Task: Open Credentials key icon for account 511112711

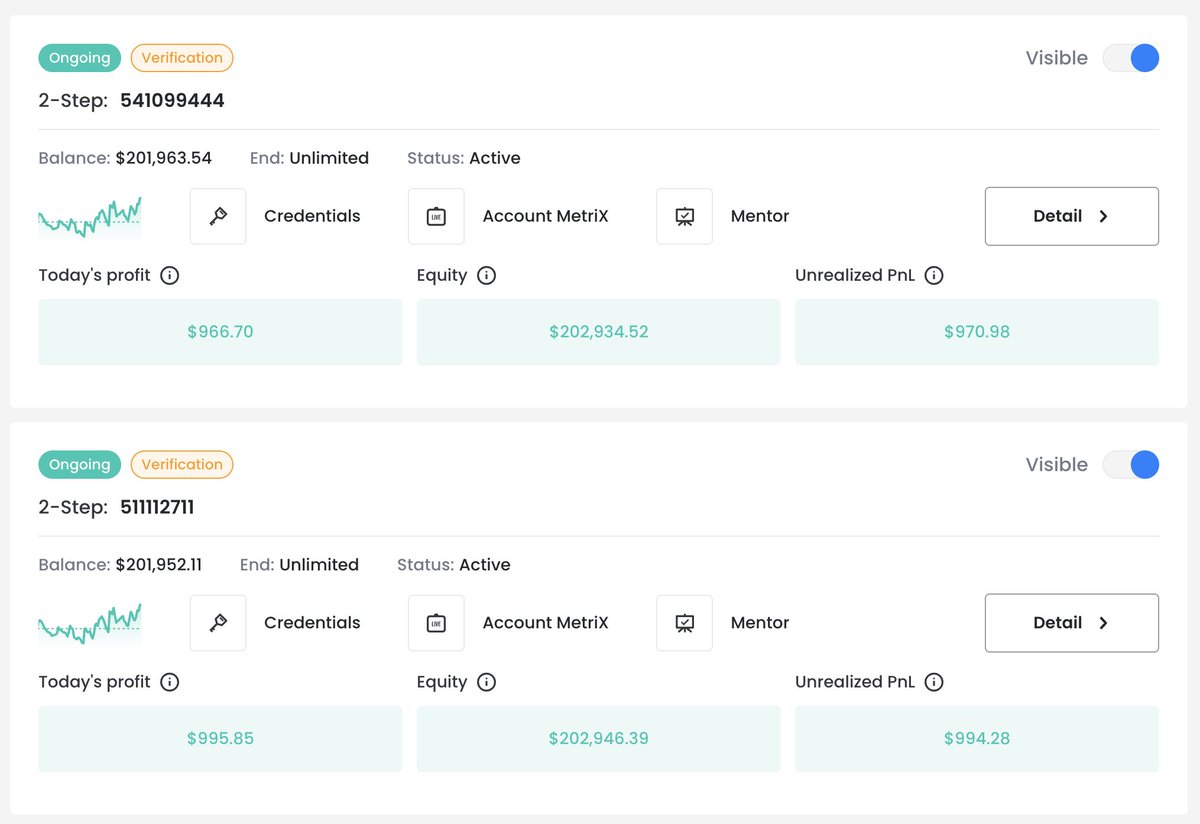Action: pos(218,623)
